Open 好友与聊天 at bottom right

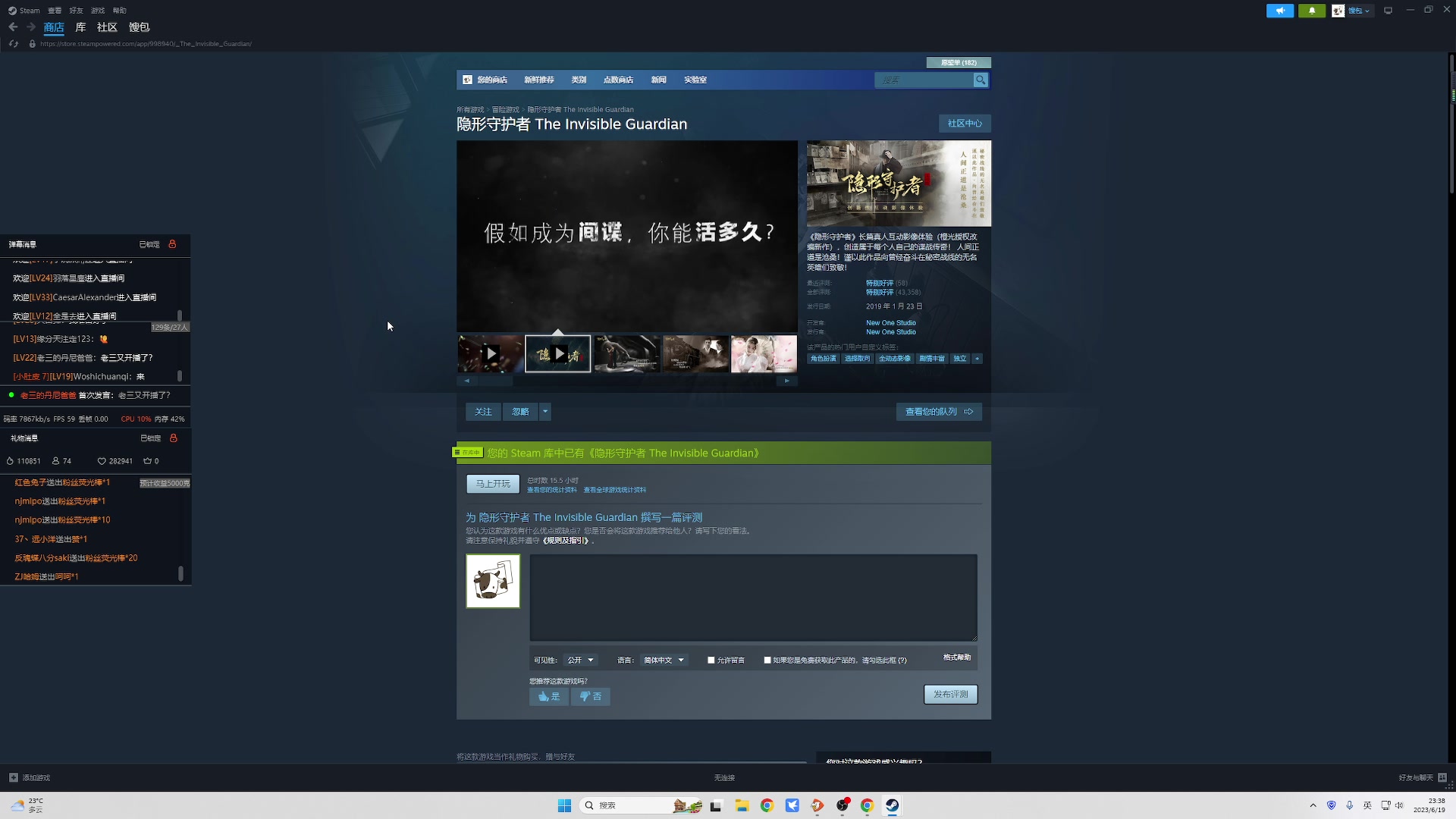click(1423, 777)
